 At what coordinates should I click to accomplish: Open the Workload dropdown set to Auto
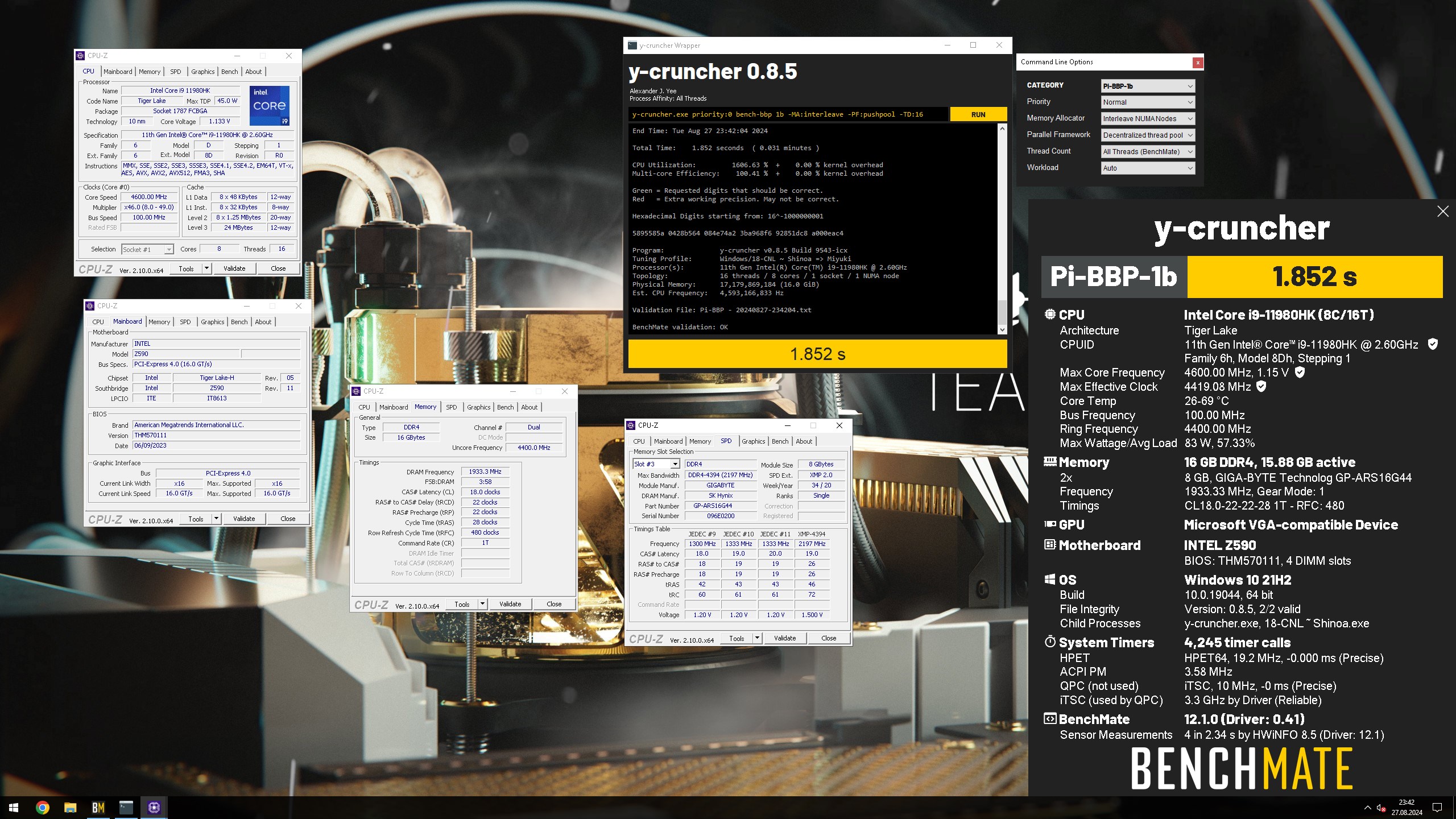coord(1148,168)
